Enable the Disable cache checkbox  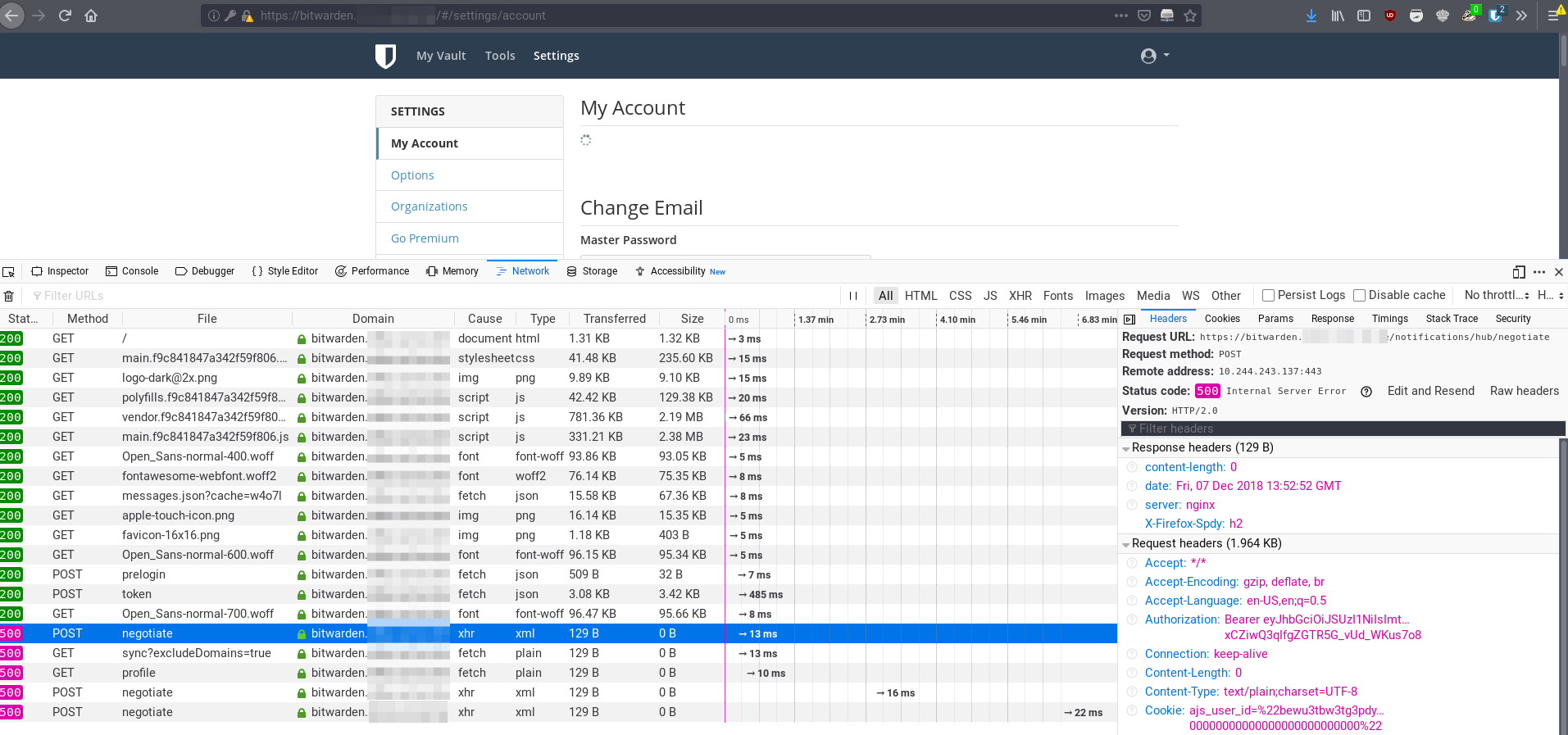click(x=1360, y=296)
